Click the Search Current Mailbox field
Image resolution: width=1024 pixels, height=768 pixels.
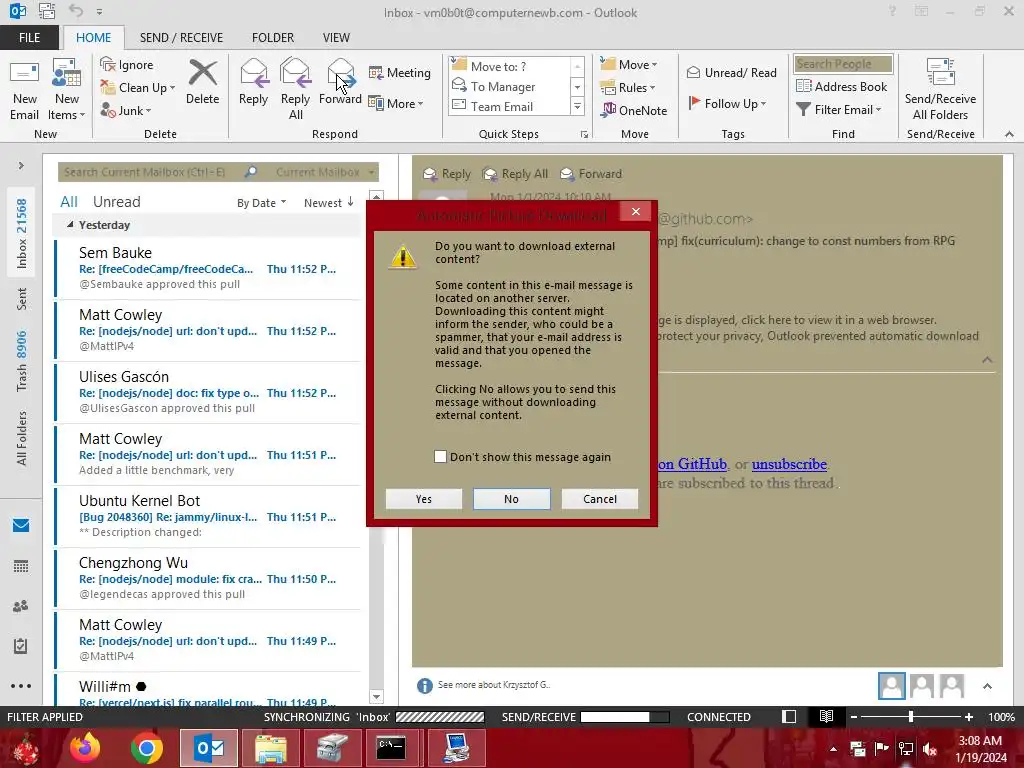pyautogui.click(x=149, y=172)
